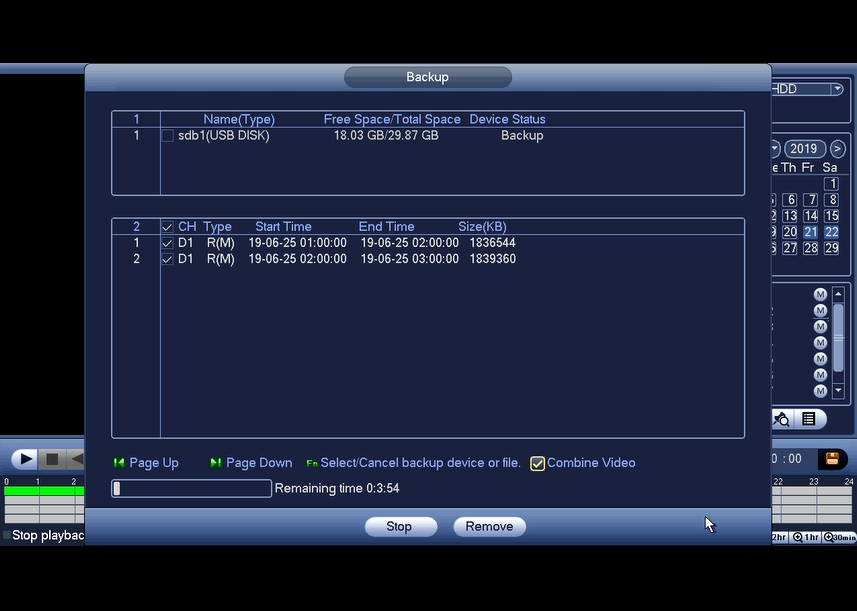Screen dimensions: 857x611
Task: Click the Page Down label
Action: [259, 463]
